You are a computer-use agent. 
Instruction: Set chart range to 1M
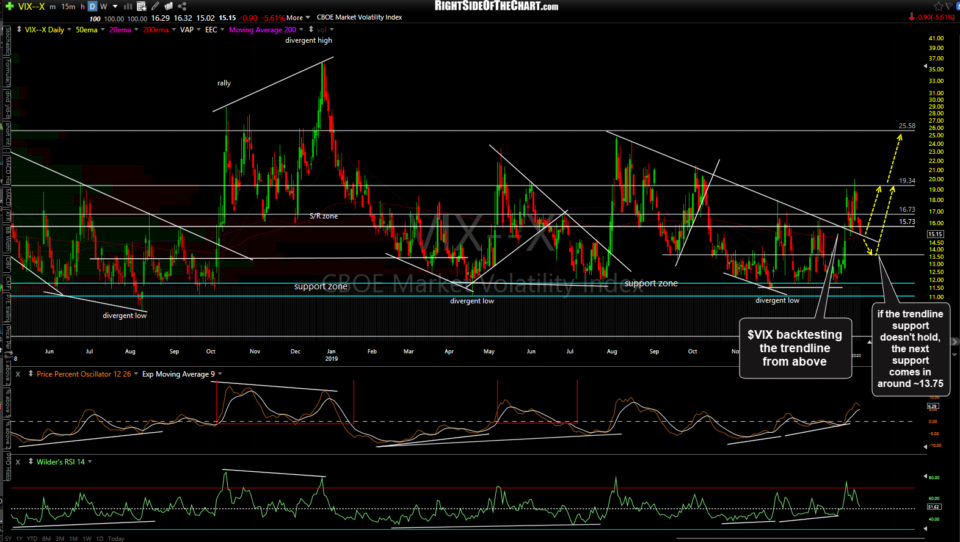click(x=73, y=538)
